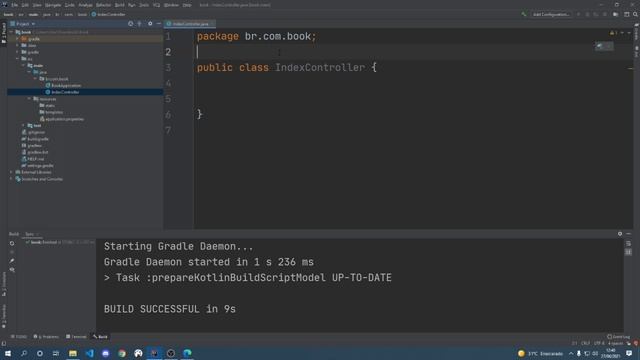Click the GitHub Desktop taskbar icon
This screenshot has width=640, height=360.
click(138, 353)
